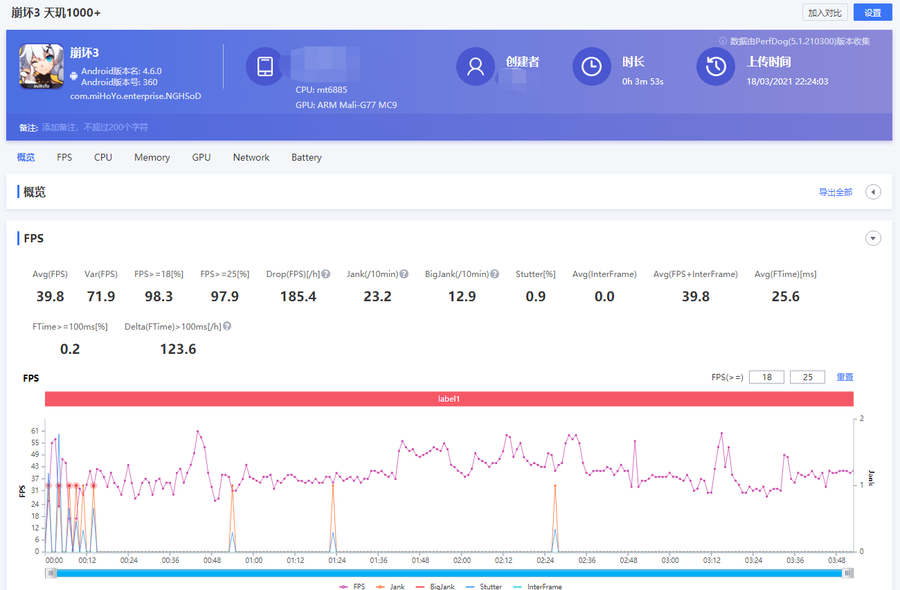
Task: Click the 崩坏3 game app icon
Action: tap(41, 68)
